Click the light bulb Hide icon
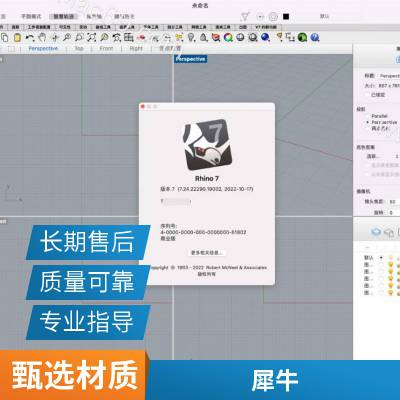400x400 pixels. coord(191,37)
